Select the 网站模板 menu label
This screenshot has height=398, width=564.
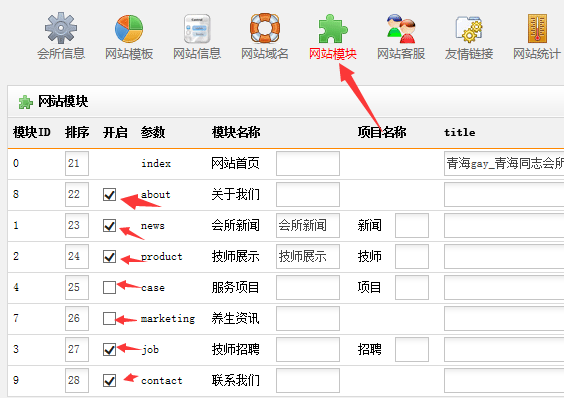pyautogui.click(x=129, y=54)
